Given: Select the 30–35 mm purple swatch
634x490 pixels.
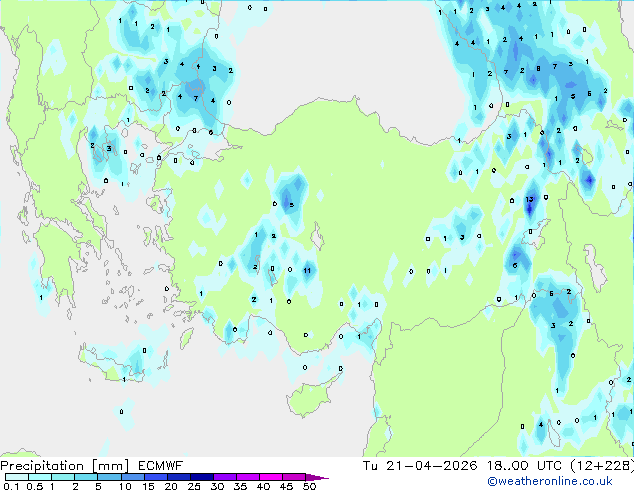Looking at the screenshot, I should (x=224, y=477).
